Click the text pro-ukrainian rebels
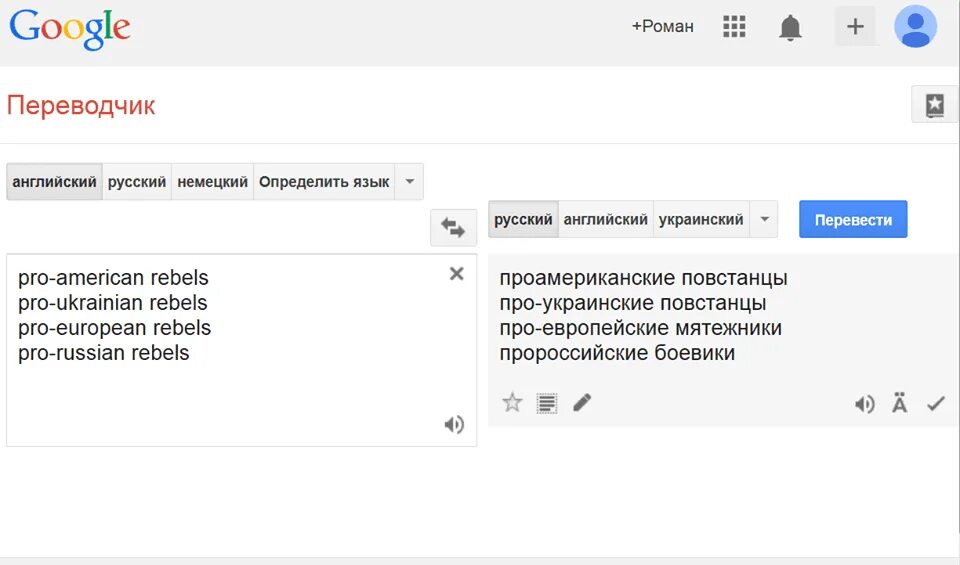This screenshot has height=565, width=960. [113, 303]
